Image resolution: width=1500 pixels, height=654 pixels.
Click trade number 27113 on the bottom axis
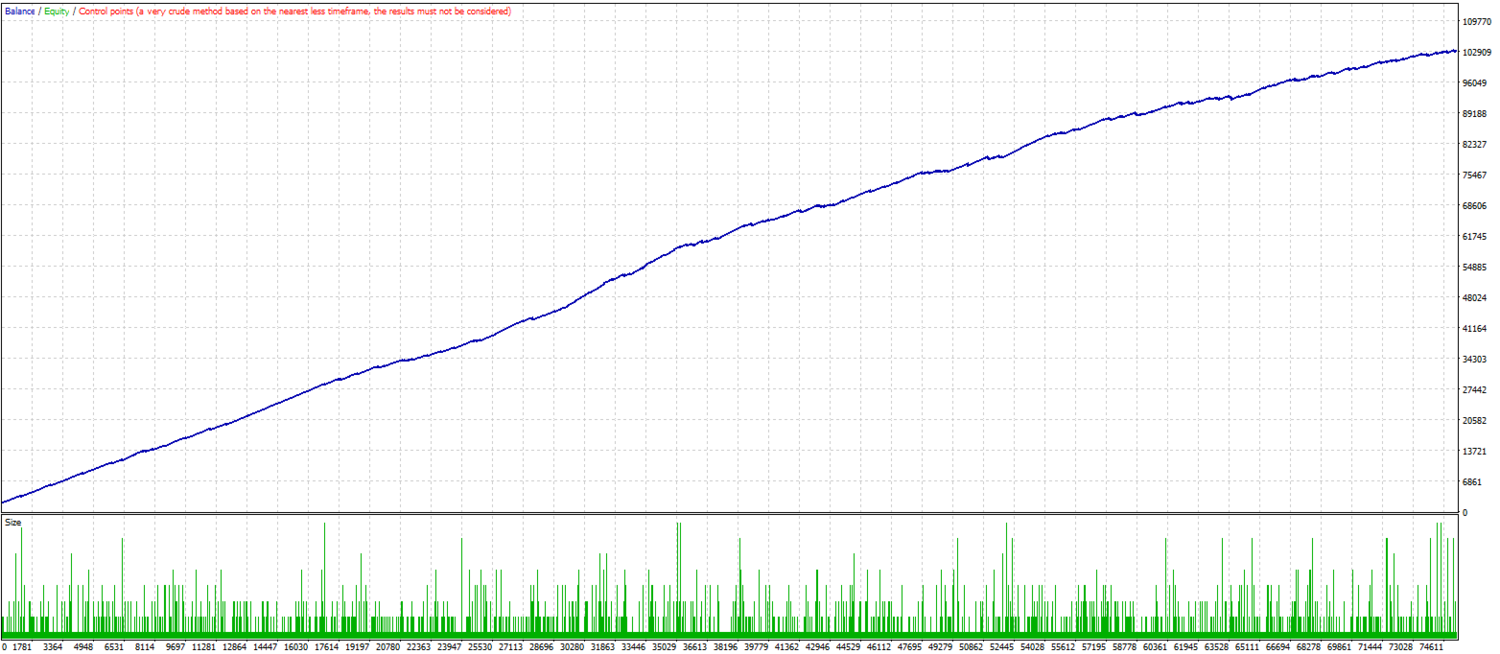[x=511, y=647]
